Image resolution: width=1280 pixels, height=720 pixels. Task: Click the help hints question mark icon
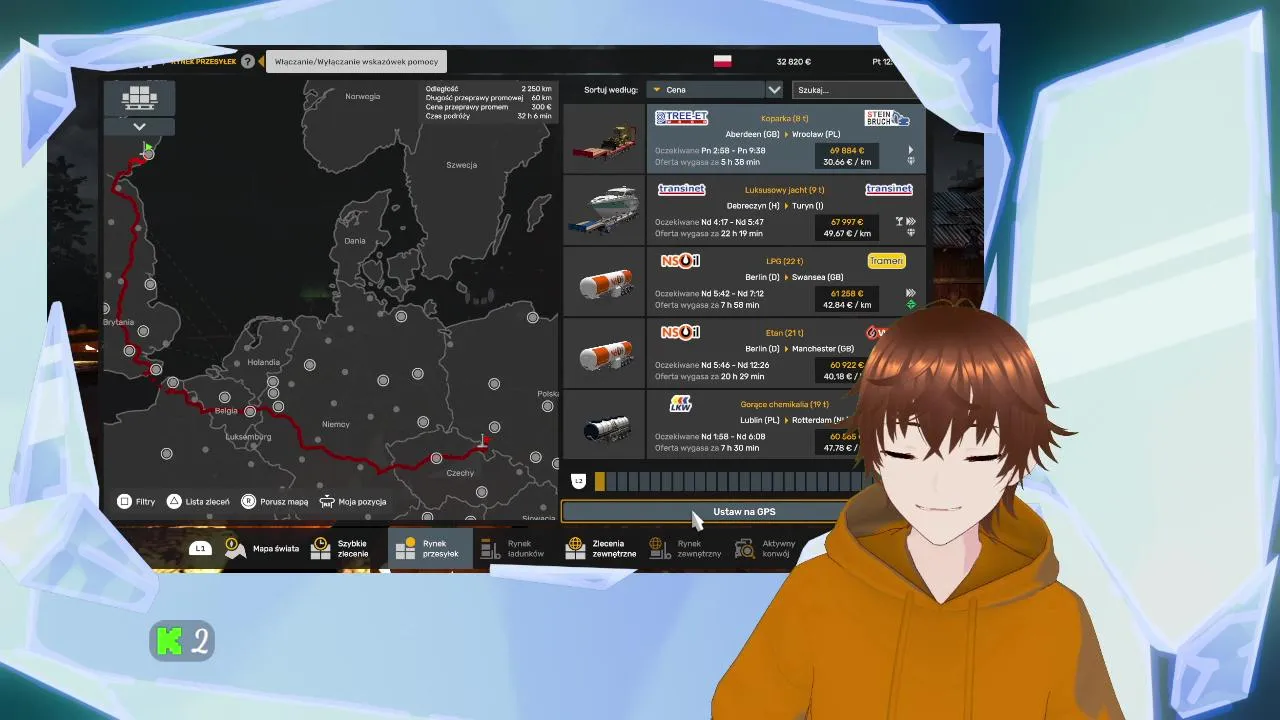[248, 61]
